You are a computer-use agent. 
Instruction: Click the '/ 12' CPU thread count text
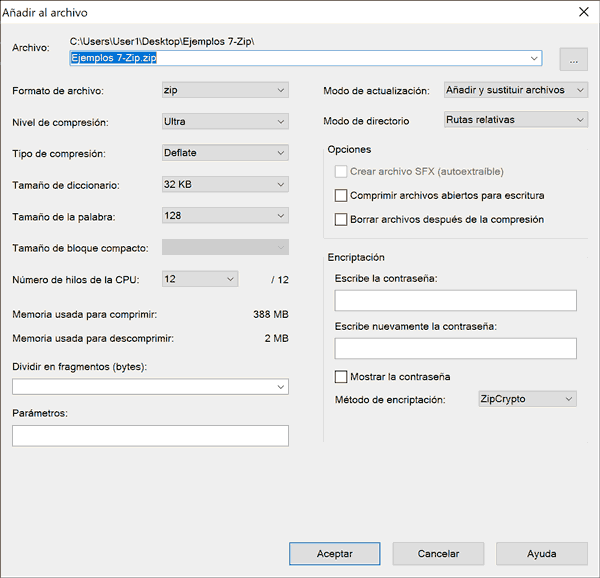click(280, 280)
